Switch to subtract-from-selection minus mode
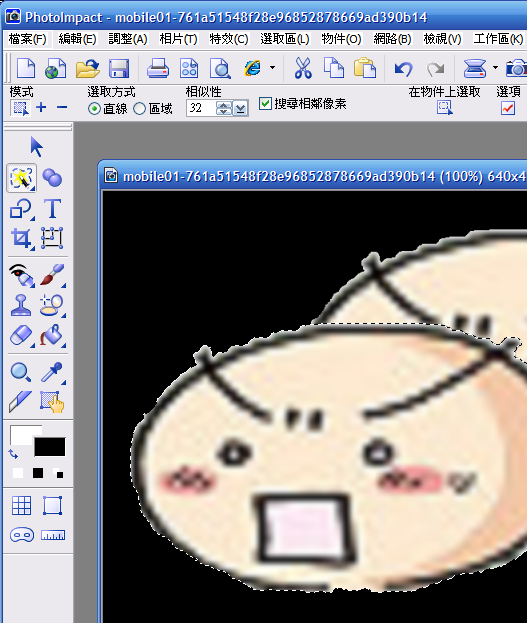 coord(62,107)
